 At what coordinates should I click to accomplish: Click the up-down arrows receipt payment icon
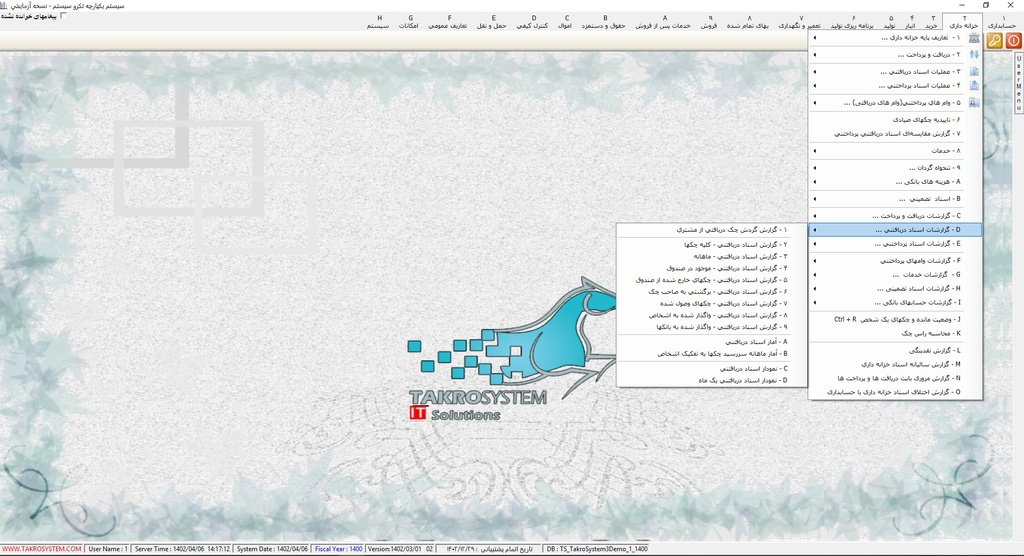tap(974, 55)
